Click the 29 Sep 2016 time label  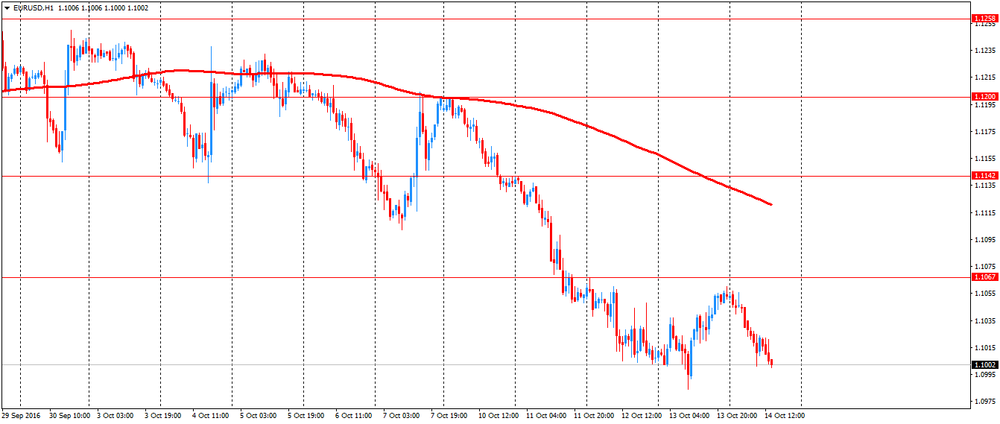[x=21, y=415]
